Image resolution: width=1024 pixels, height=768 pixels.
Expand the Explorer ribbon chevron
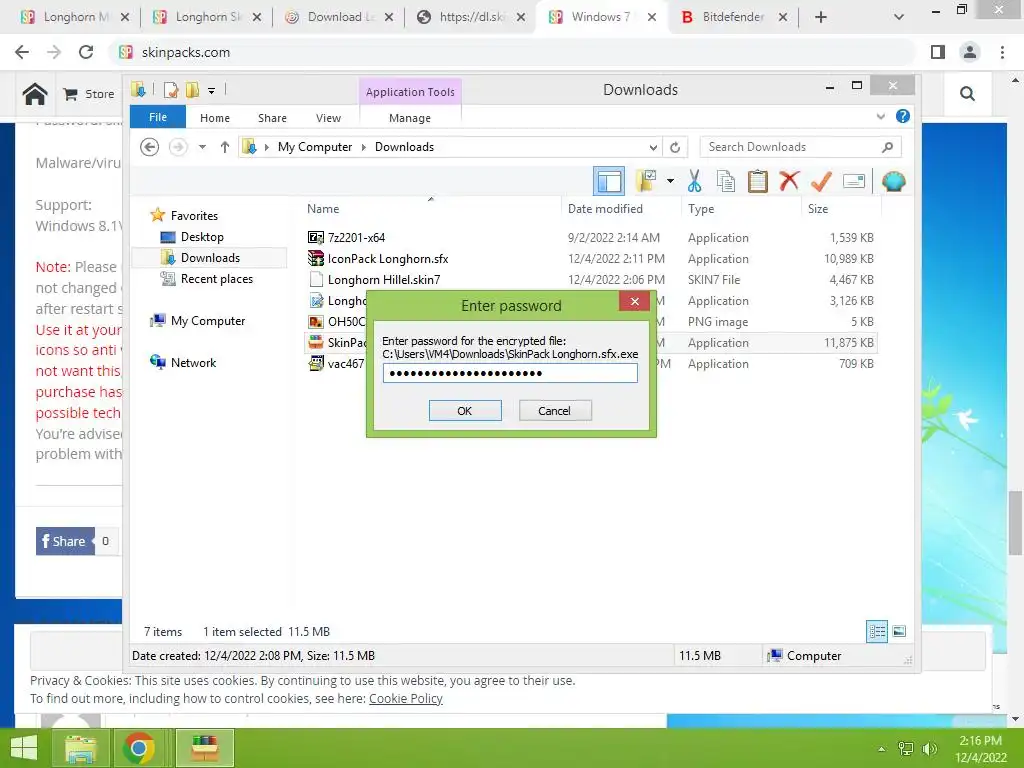(880, 116)
